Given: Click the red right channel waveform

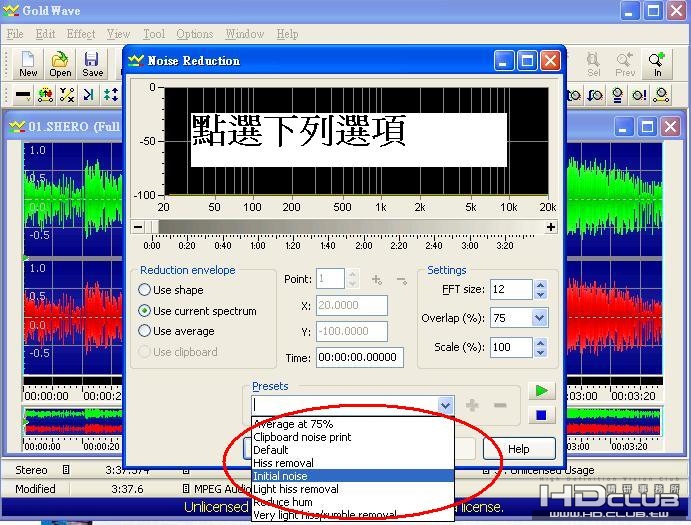Looking at the screenshot, I should pyautogui.click(x=73, y=317).
